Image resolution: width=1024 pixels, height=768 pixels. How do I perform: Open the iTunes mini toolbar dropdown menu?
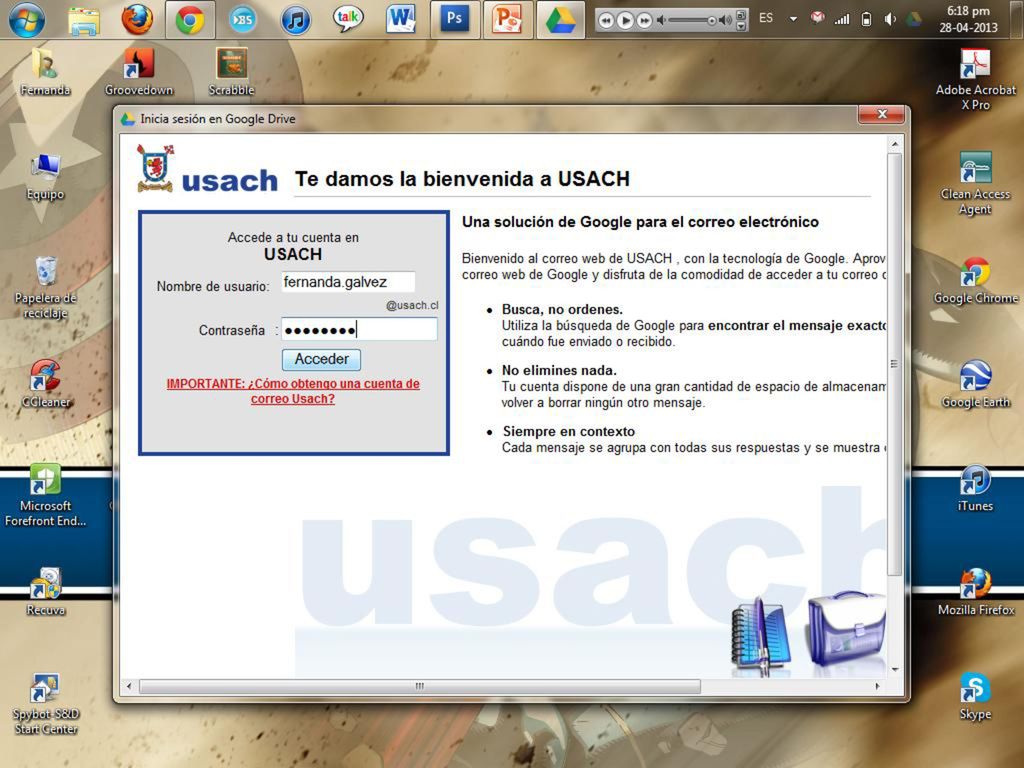(x=741, y=27)
